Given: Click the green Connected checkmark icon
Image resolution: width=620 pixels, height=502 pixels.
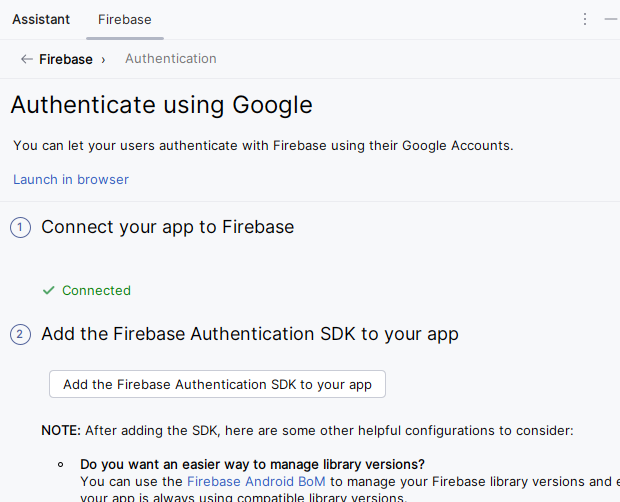Looking at the screenshot, I should [48, 290].
